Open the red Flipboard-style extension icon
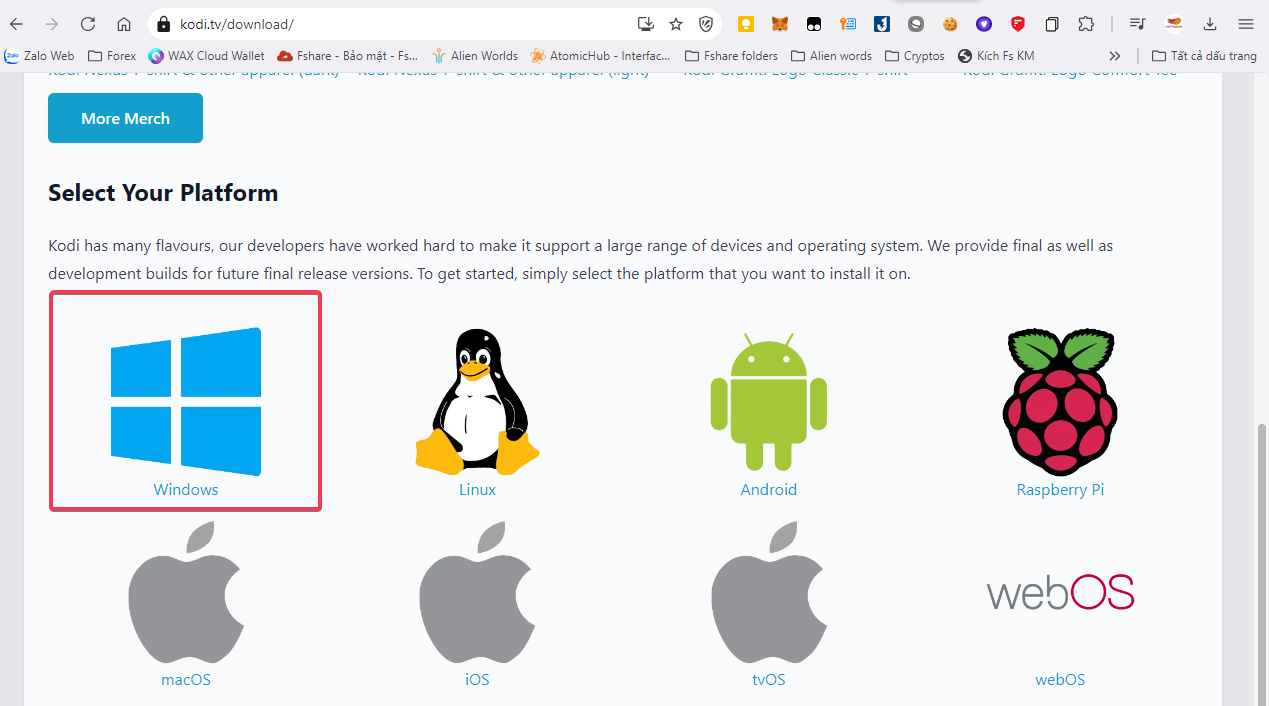 pos(1018,24)
